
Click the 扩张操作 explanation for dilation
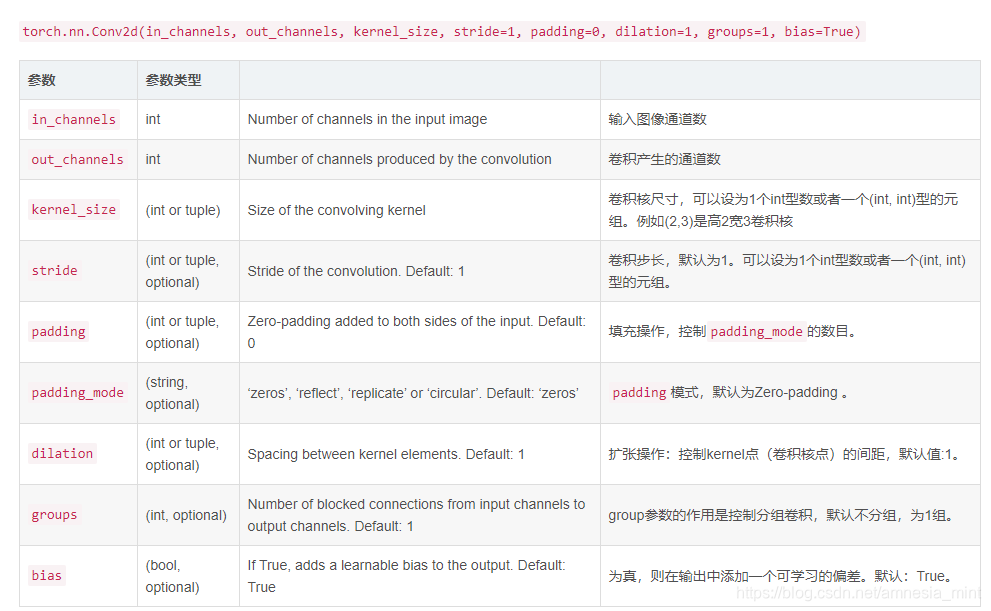point(786,454)
